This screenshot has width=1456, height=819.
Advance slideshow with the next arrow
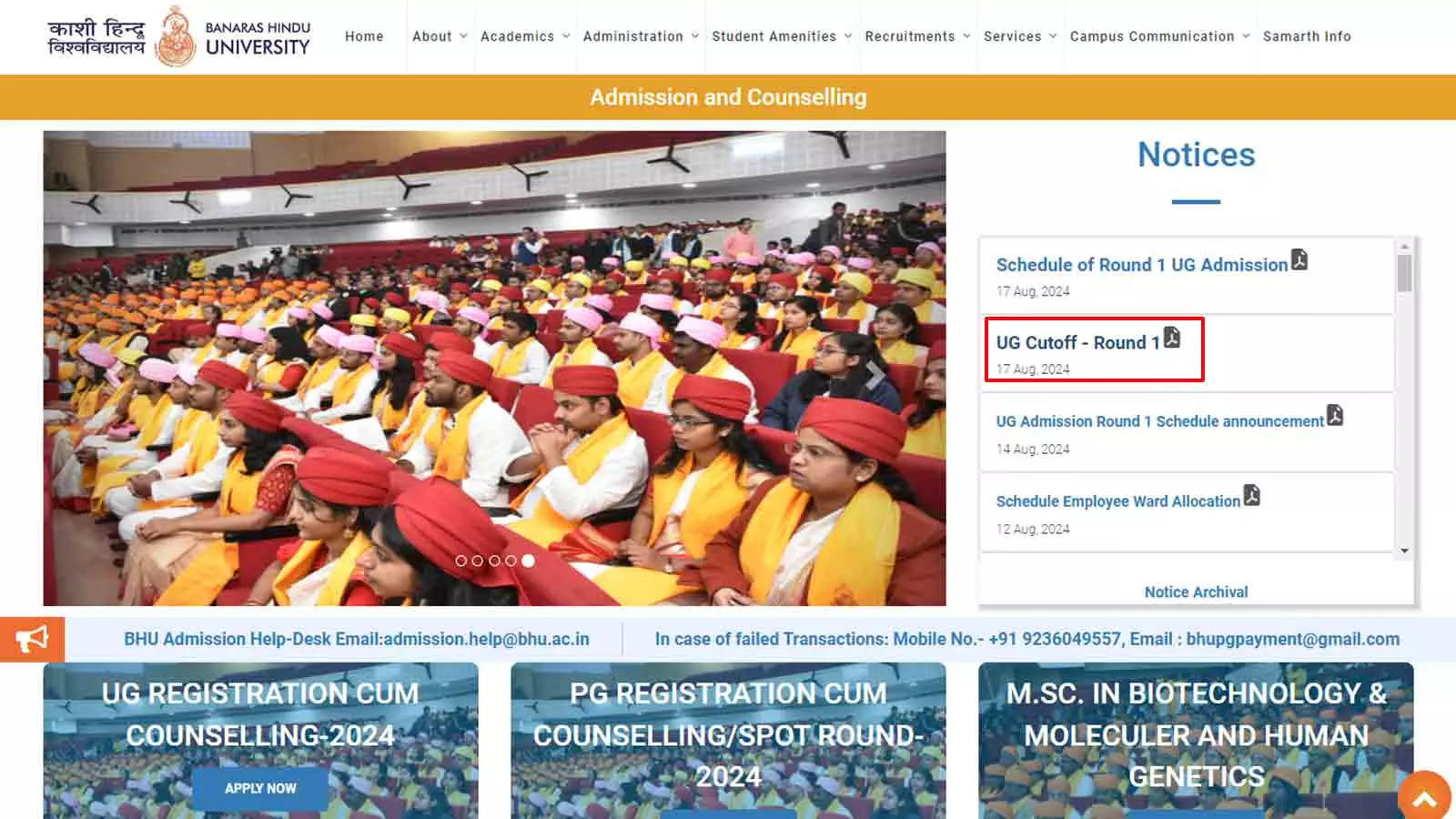click(875, 375)
